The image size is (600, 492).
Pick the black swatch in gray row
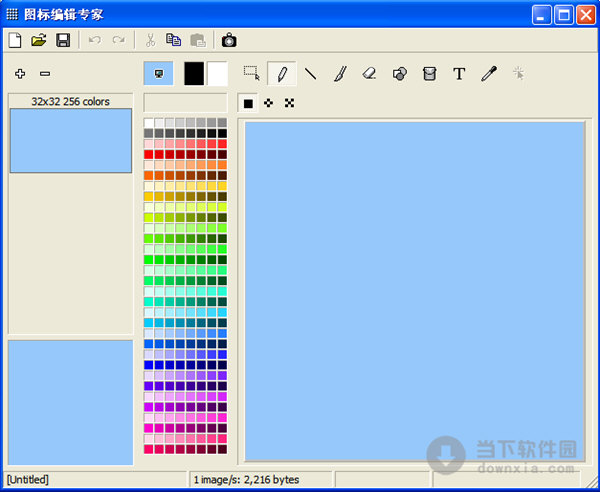pos(222,134)
